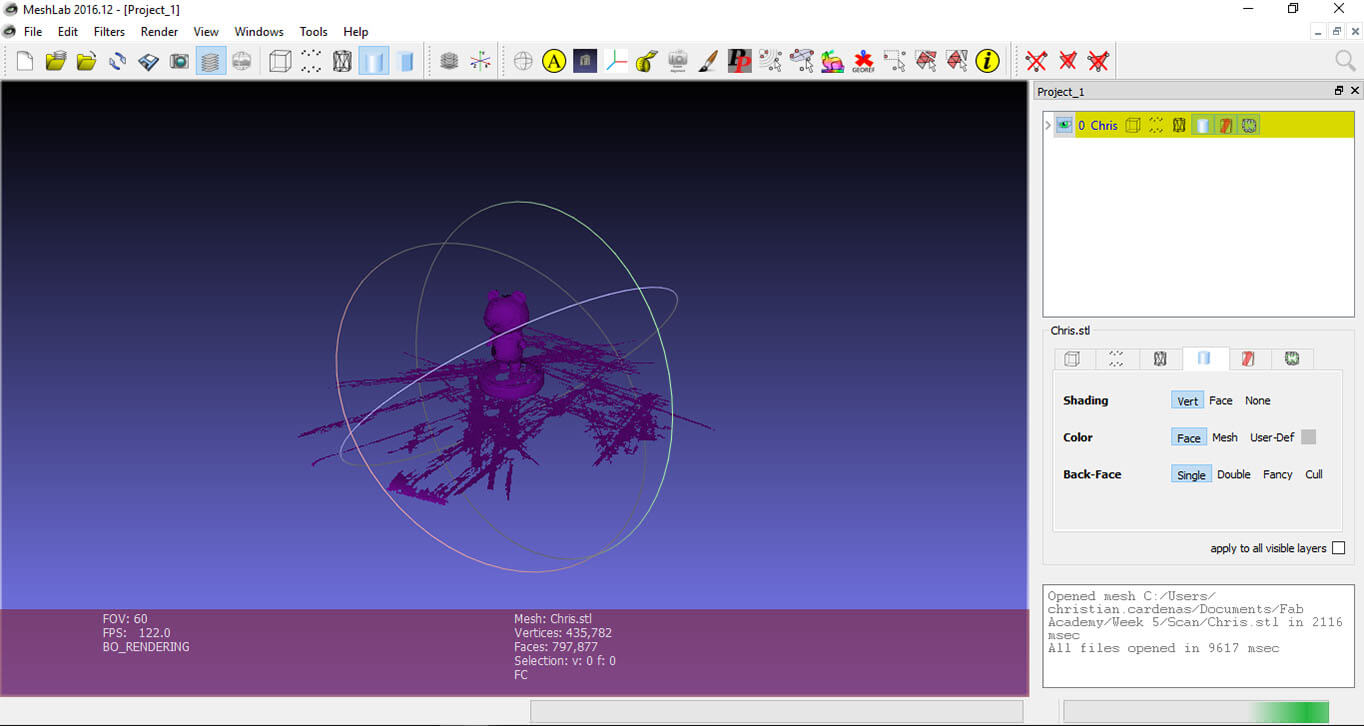
Task: Open the Windows menu
Action: 259,31
